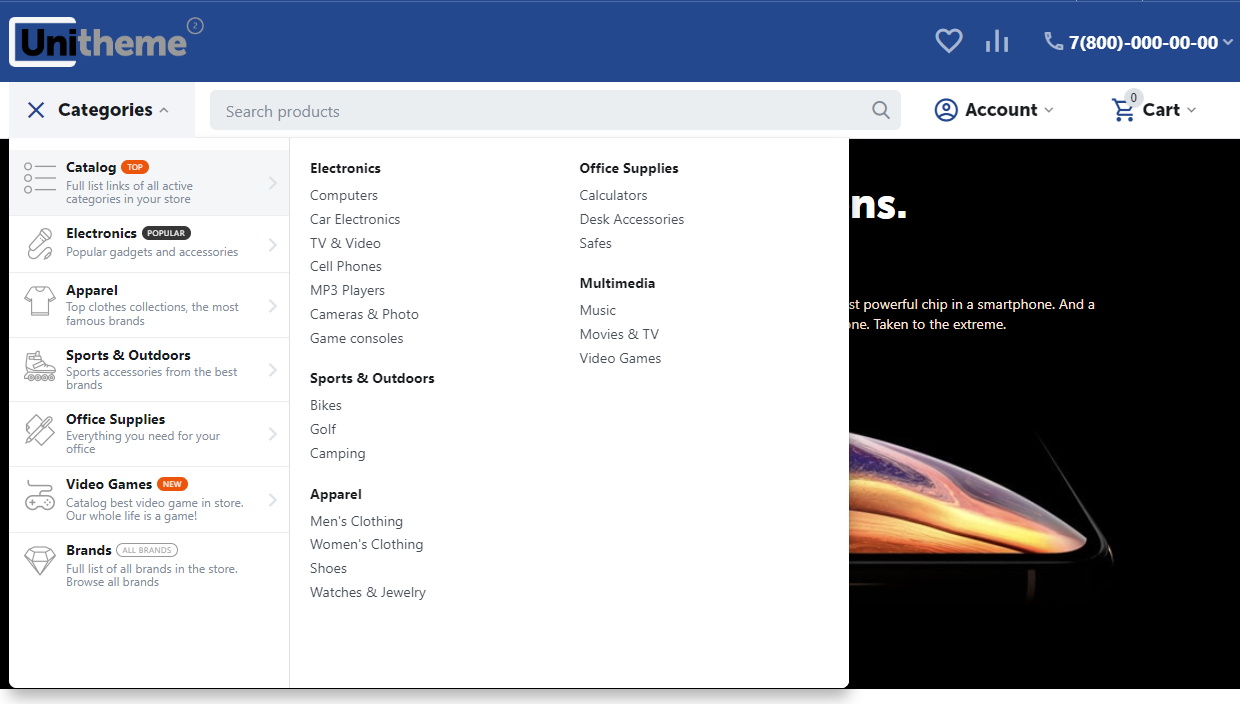
Task: Open the Watches & Jewelry link
Action: [x=368, y=592]
